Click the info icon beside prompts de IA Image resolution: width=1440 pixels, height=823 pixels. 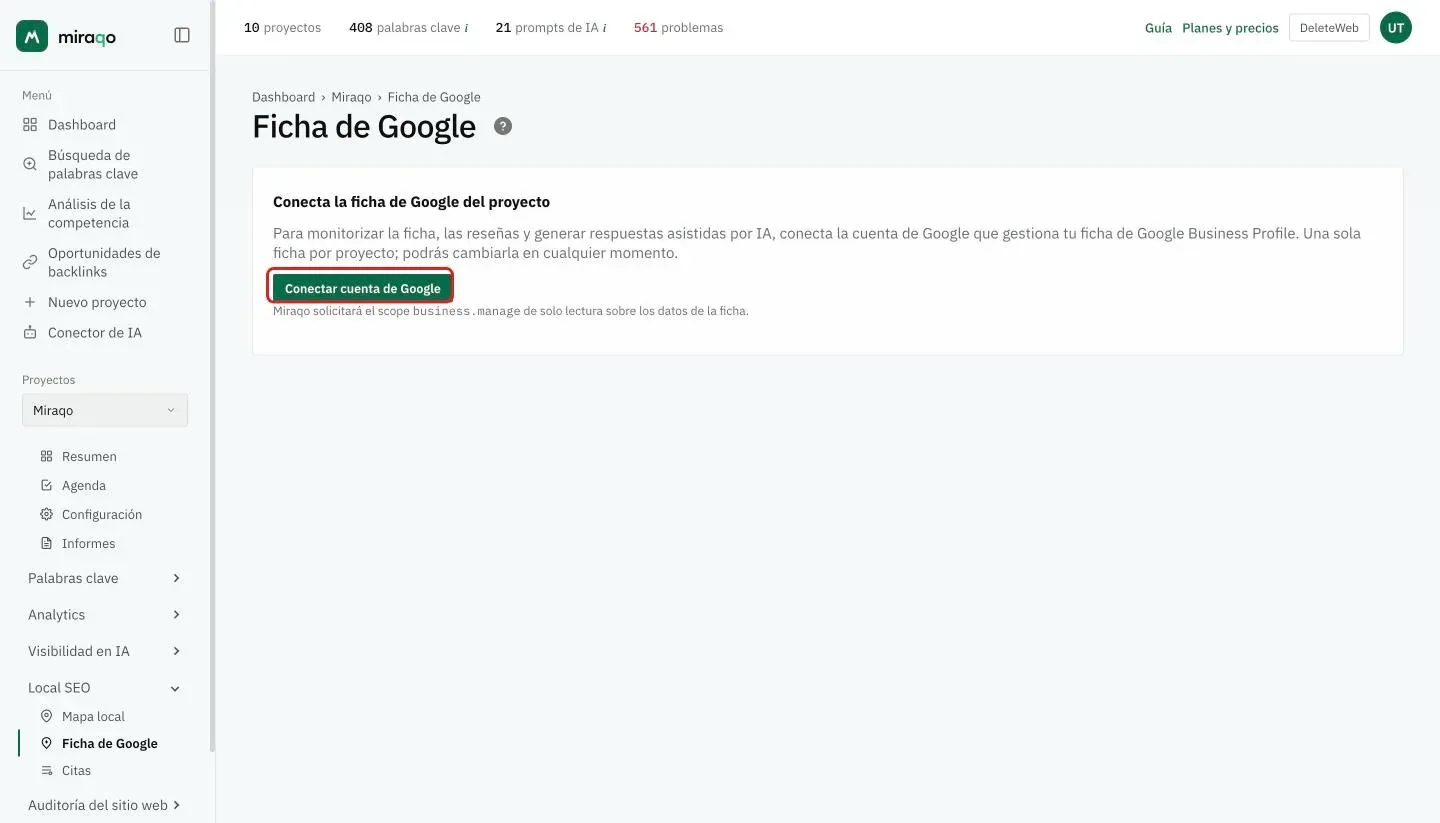click(x=604, y=28)
